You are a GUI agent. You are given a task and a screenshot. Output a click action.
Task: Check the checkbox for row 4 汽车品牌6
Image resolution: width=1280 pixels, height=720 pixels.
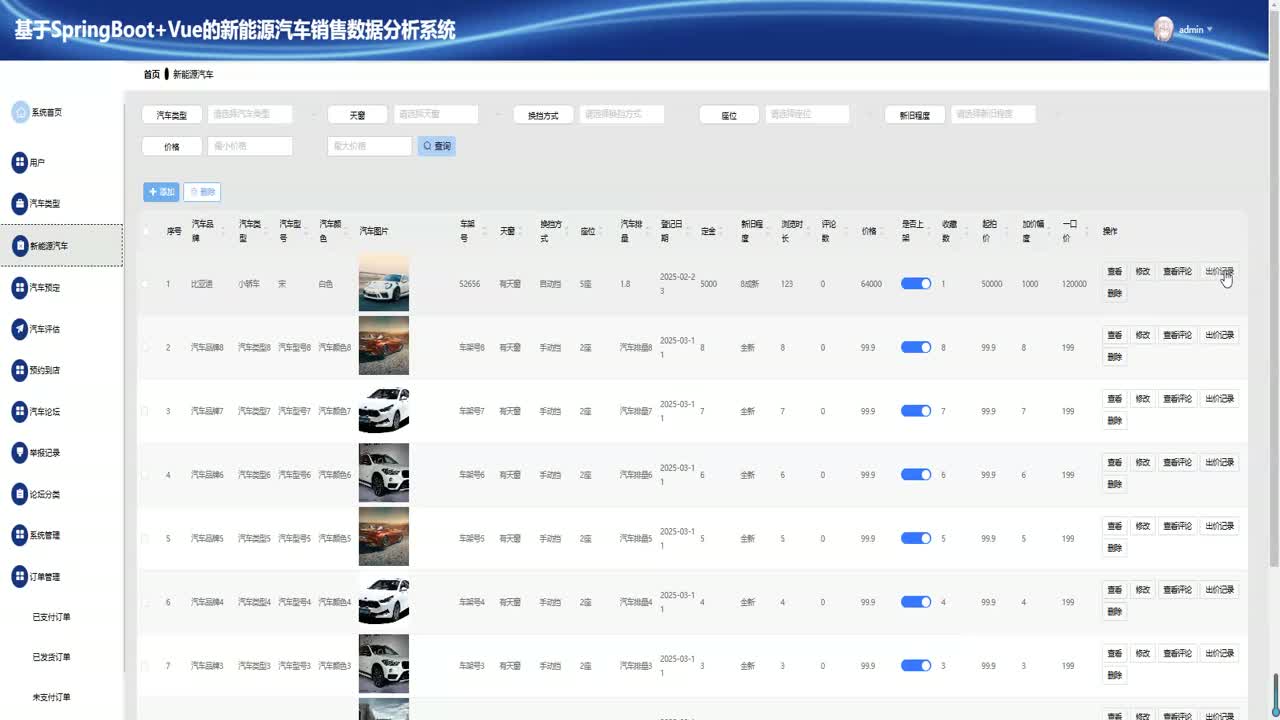point(146,475)
